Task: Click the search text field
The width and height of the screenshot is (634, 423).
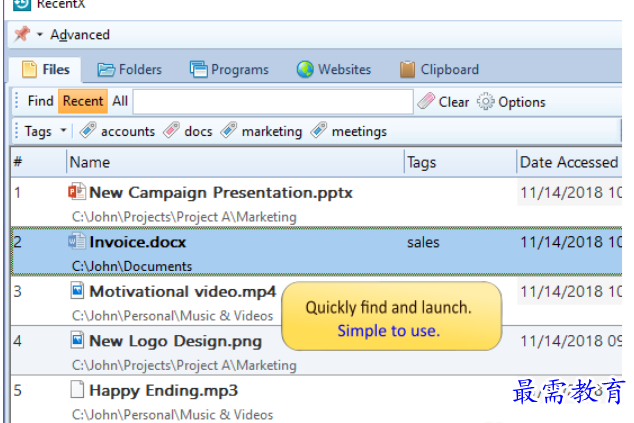Action: [272, 101]
